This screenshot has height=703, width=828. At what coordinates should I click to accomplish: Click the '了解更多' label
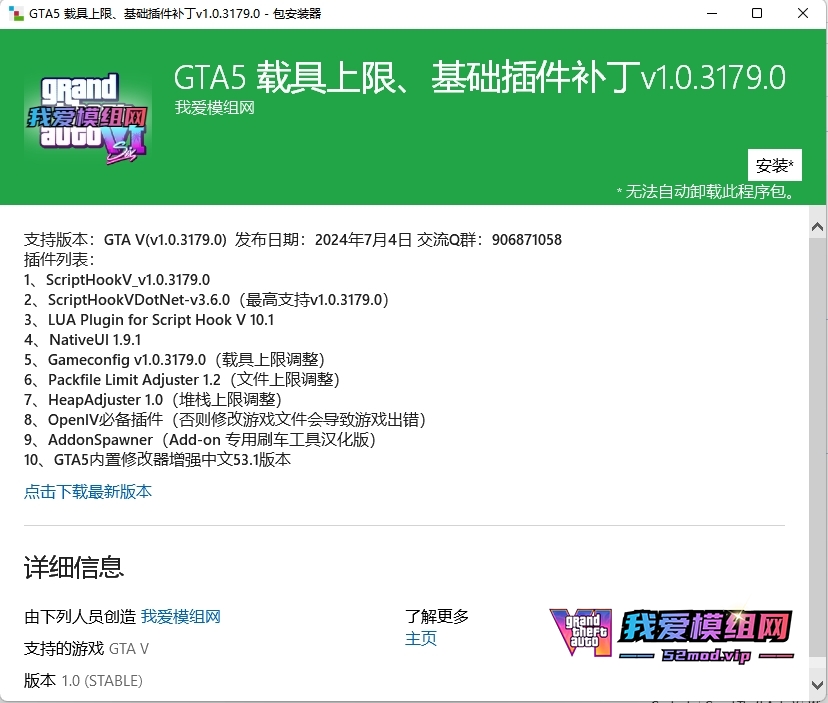click(437, 616)
